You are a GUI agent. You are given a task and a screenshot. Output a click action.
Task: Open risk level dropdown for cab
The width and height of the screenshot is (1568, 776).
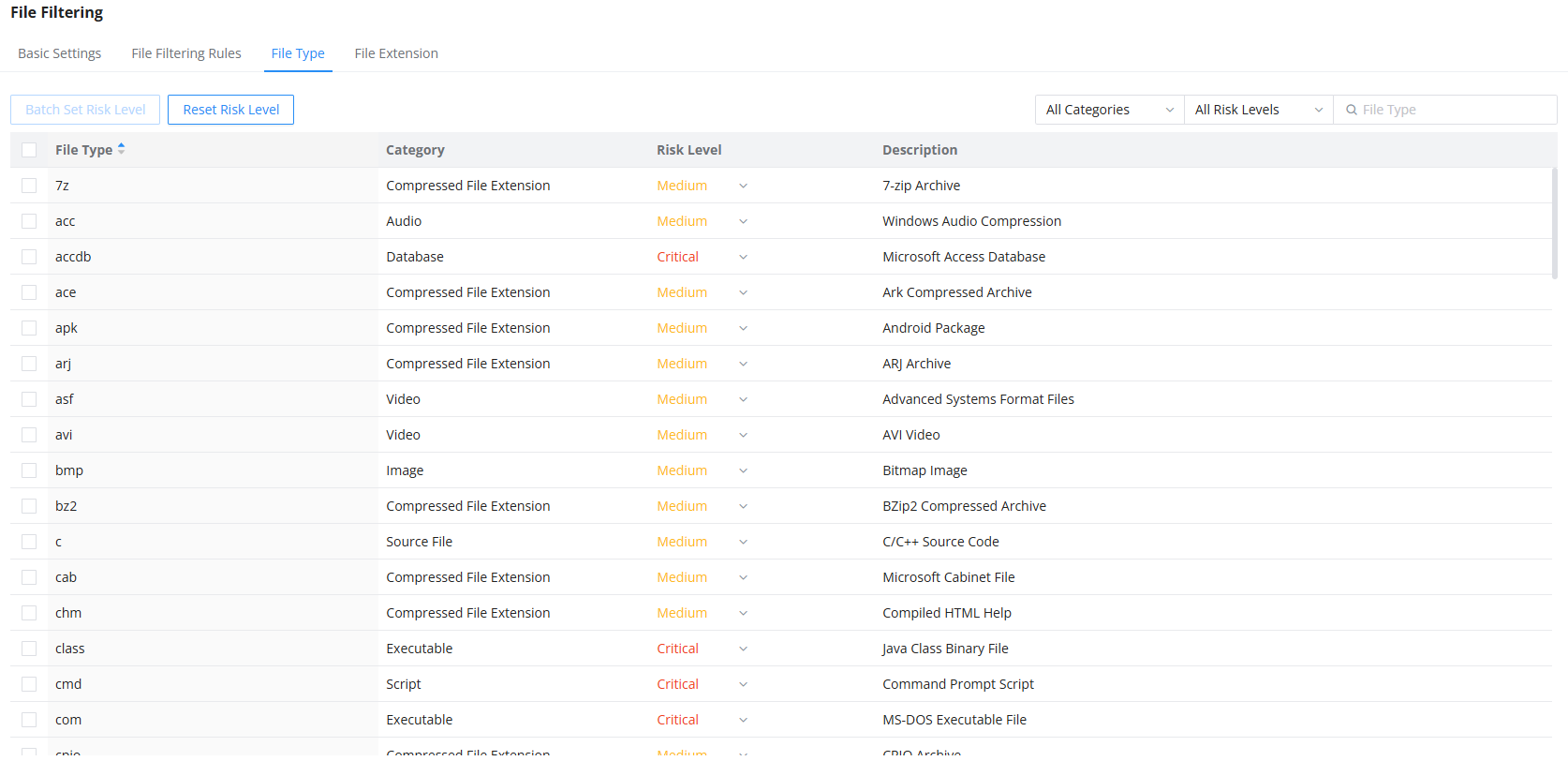tap(703, 577)
